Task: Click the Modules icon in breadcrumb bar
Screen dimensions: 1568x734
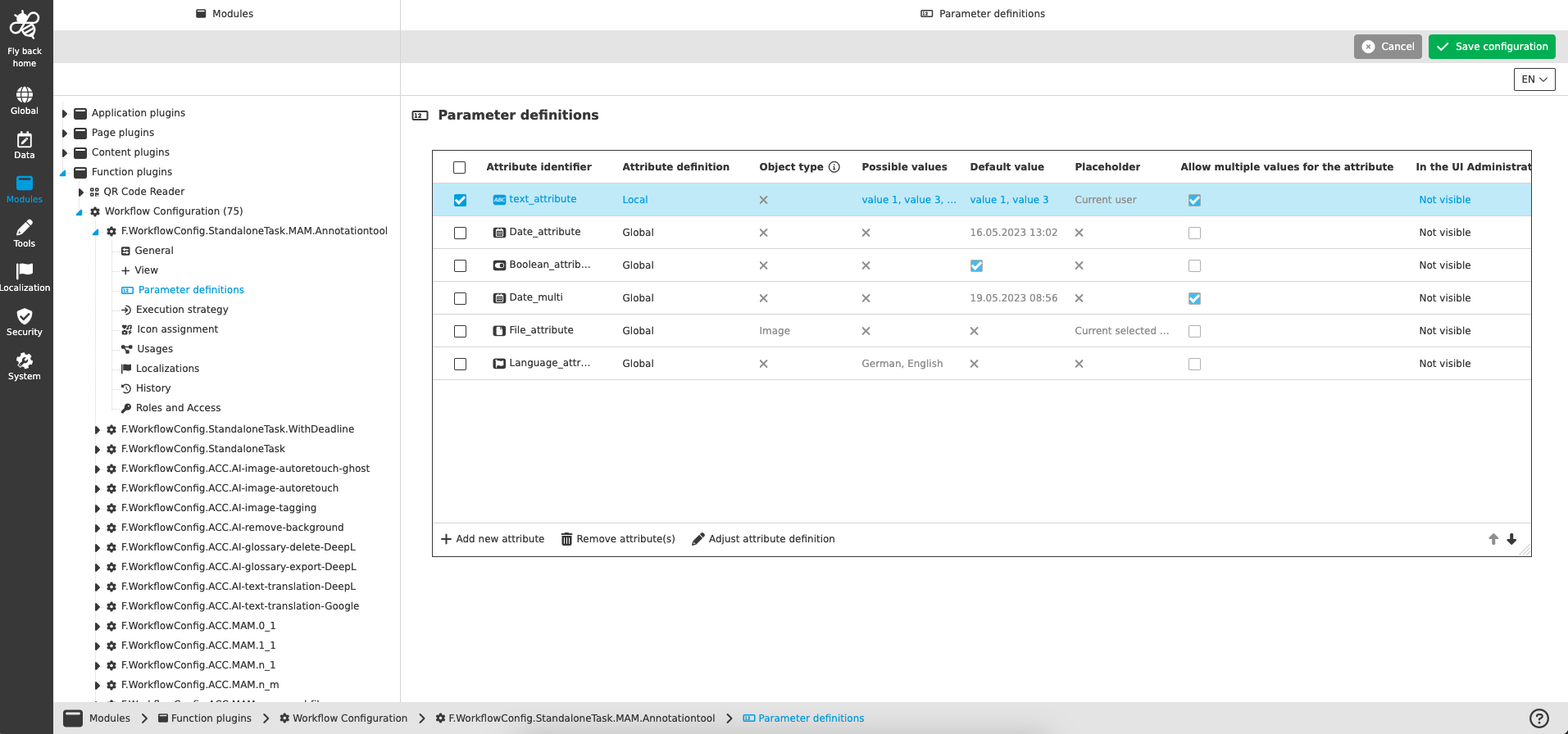Action: click(x=73, y=718)
